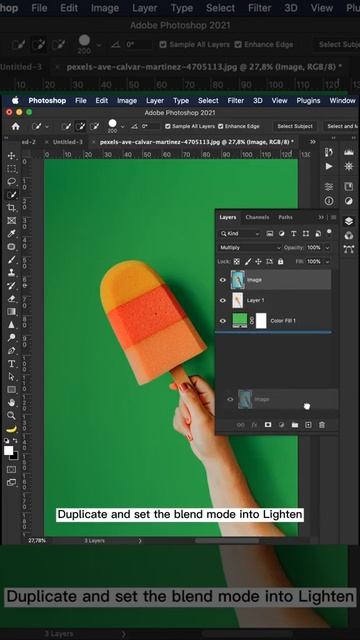Hide Layer 1 visibility eye
Screen dimensions: 360x640
click(x=223, y=300)
